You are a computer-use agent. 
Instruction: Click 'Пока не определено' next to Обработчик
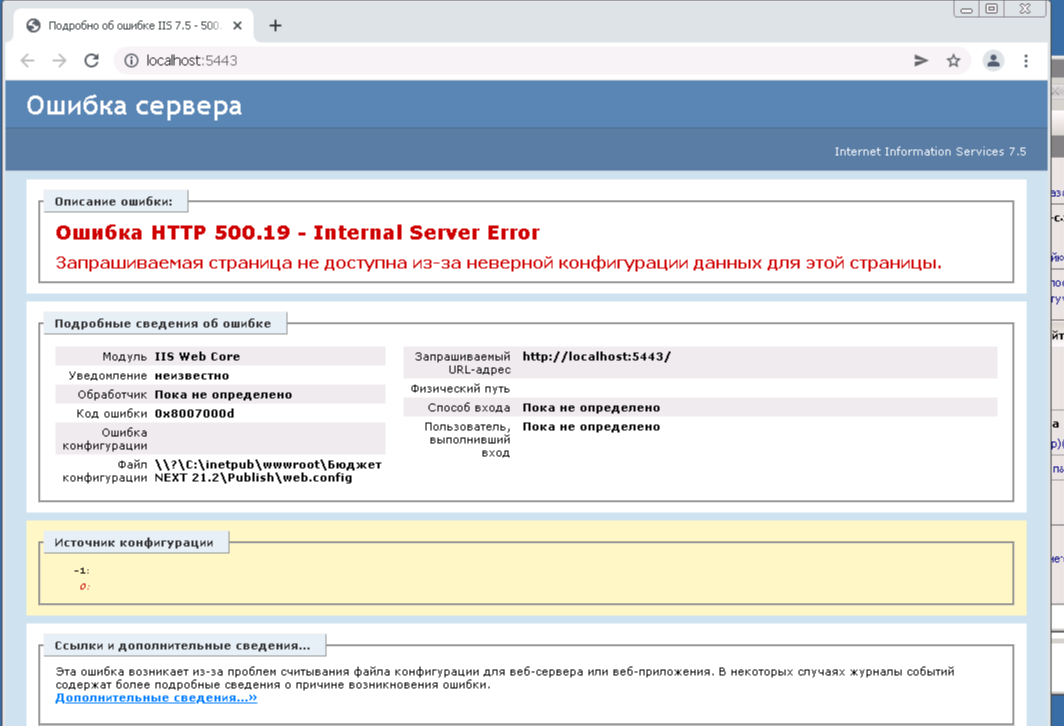click(x=223, y=394)
